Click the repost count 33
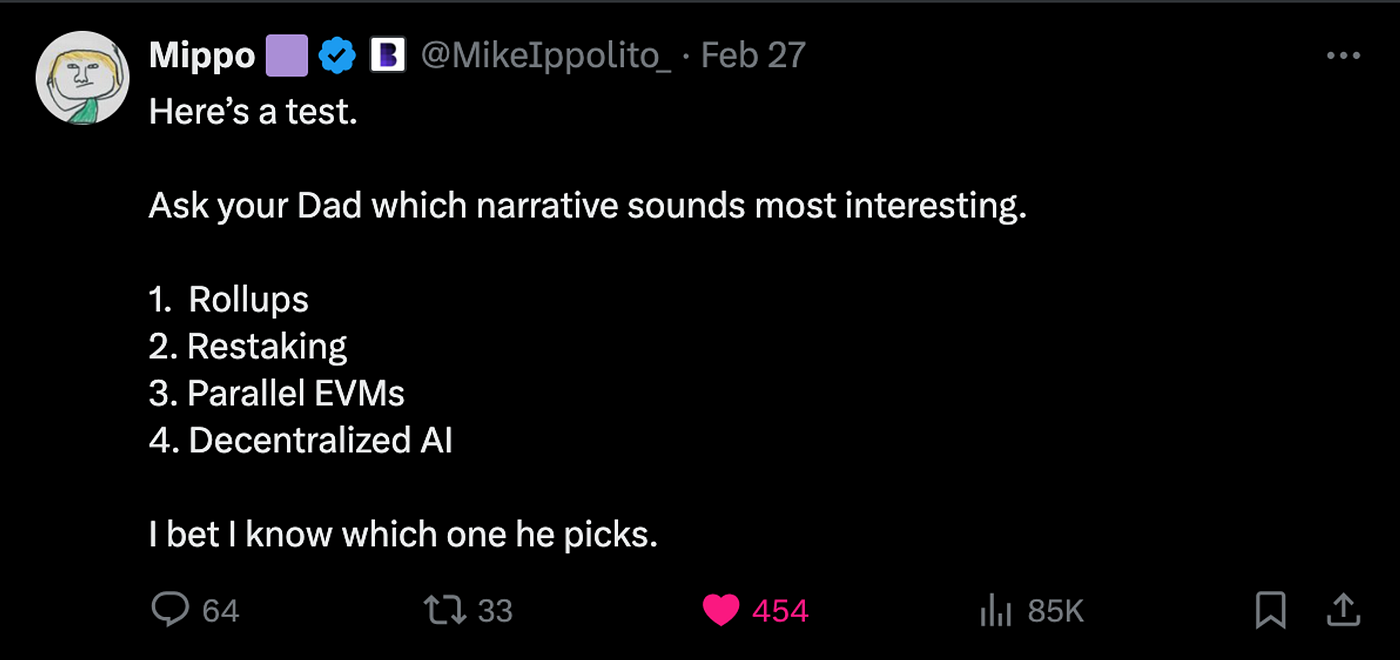 pos(494,610)
